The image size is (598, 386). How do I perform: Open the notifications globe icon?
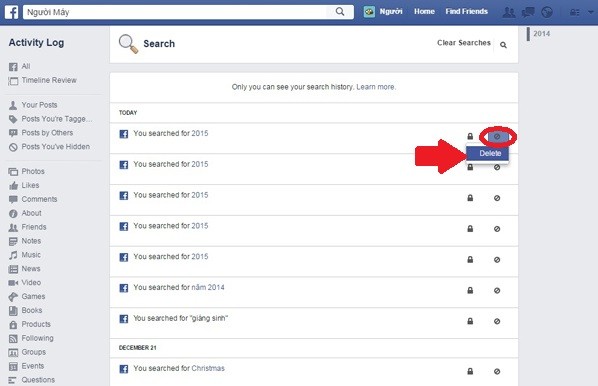(547, 12)
